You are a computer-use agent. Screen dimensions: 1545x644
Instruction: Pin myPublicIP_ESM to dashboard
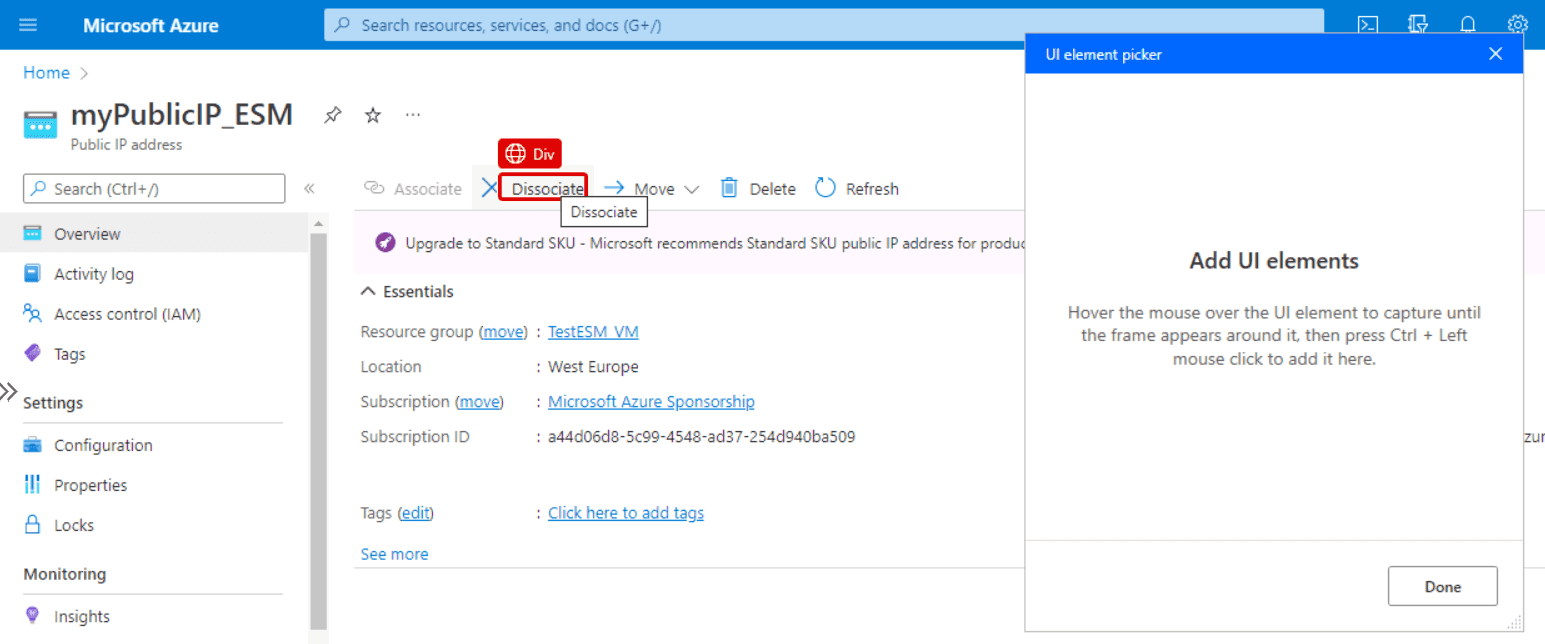[332, 115]
